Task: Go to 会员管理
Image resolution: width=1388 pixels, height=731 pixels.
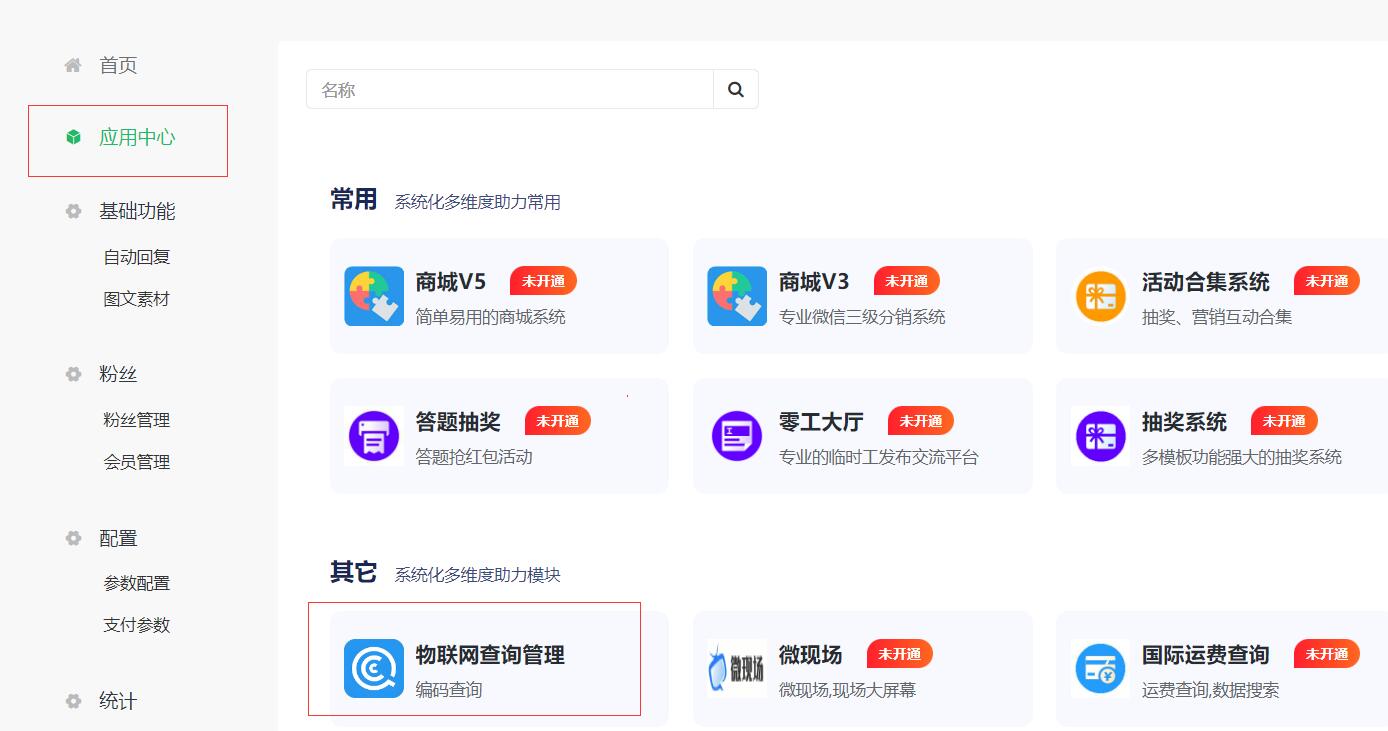Action: (x=137, y=462)
